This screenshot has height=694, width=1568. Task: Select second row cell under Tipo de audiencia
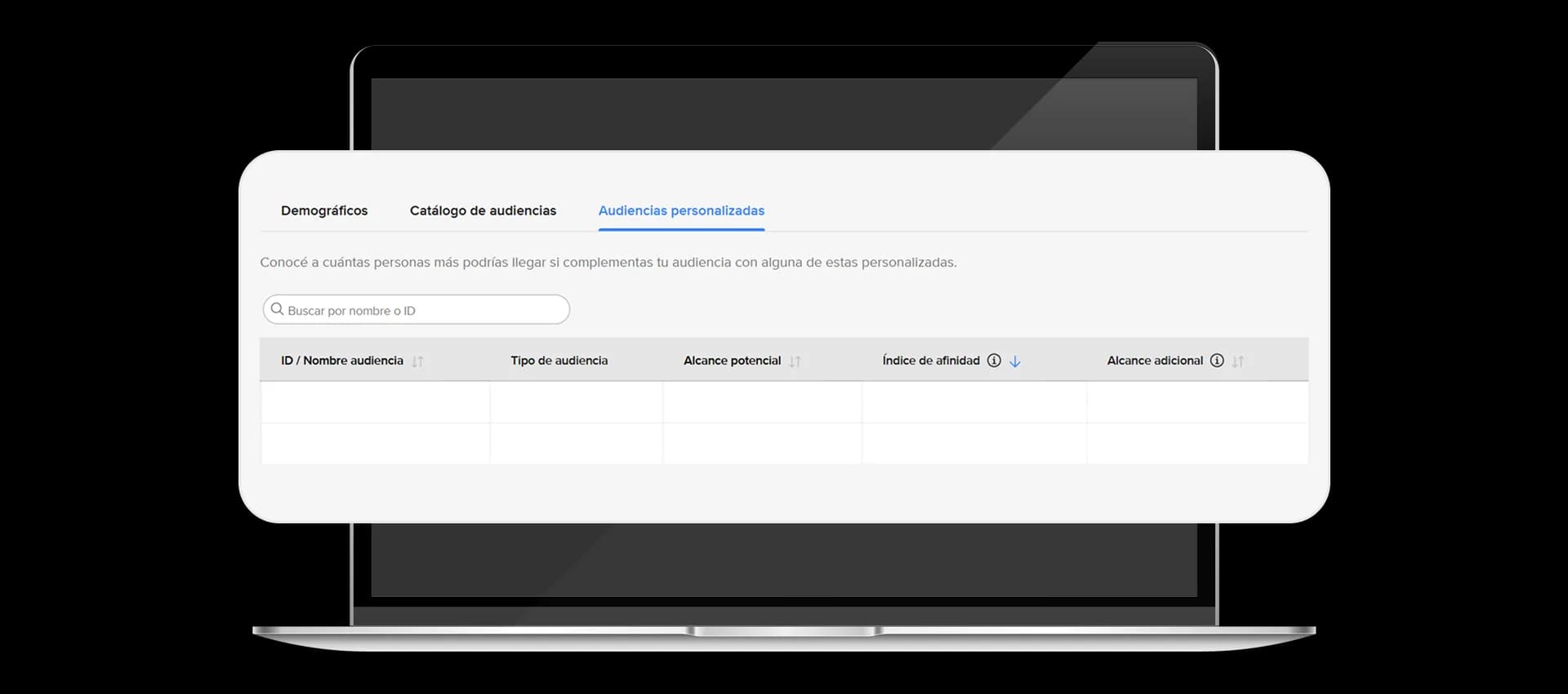click(x=577, y=443)
